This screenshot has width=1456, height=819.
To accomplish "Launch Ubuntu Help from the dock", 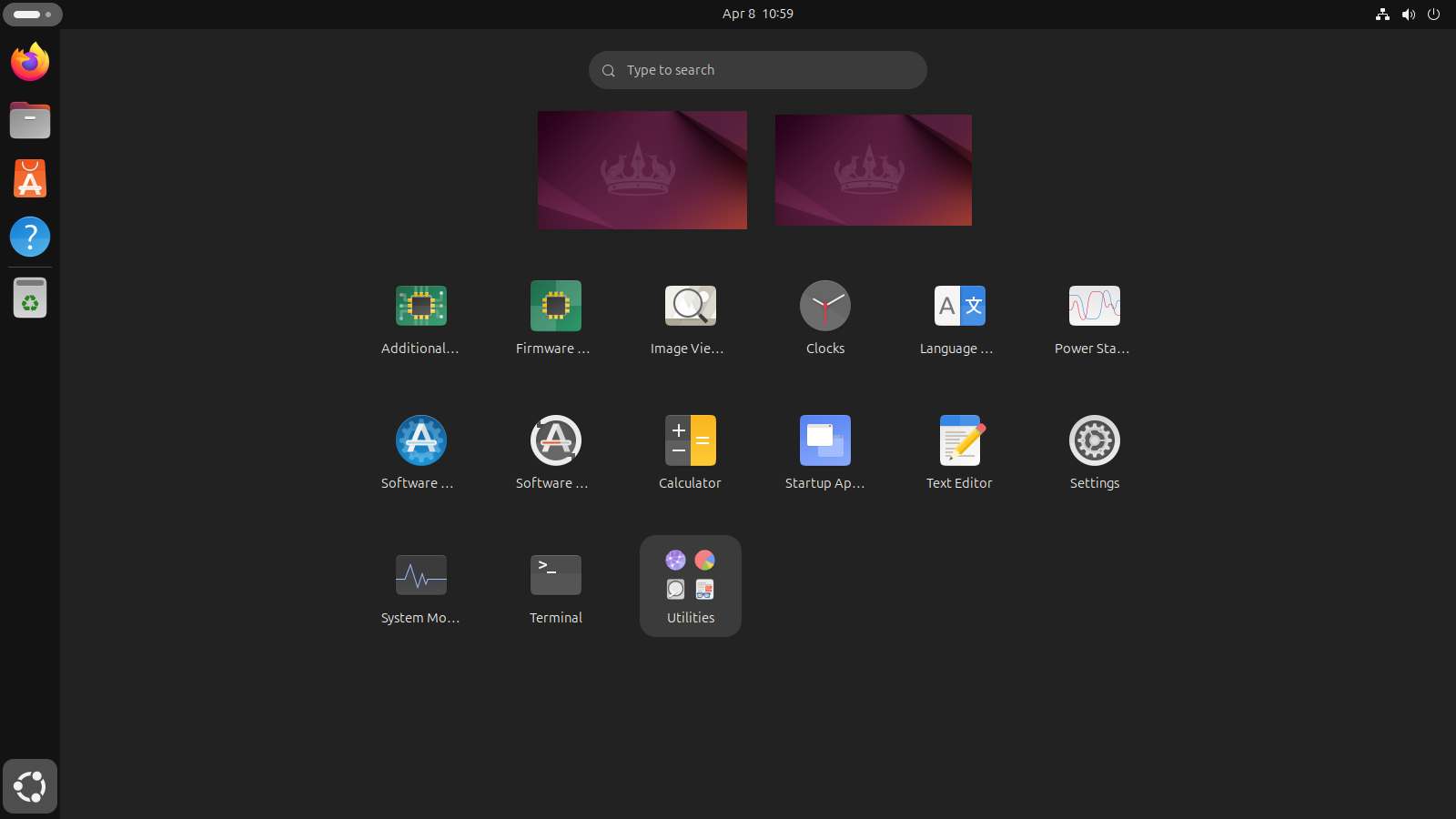I will coord(29,237).
